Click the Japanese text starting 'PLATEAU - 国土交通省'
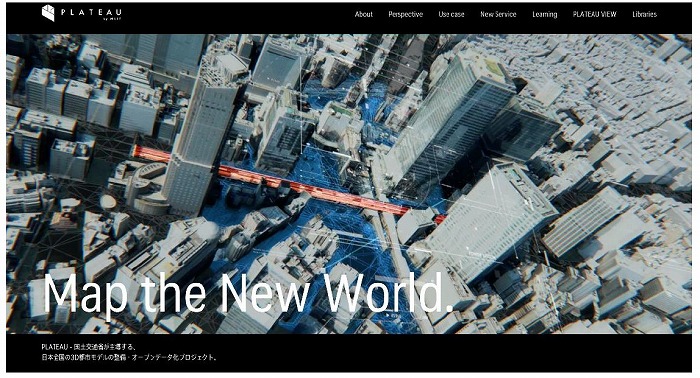 [x=88, y=347]
